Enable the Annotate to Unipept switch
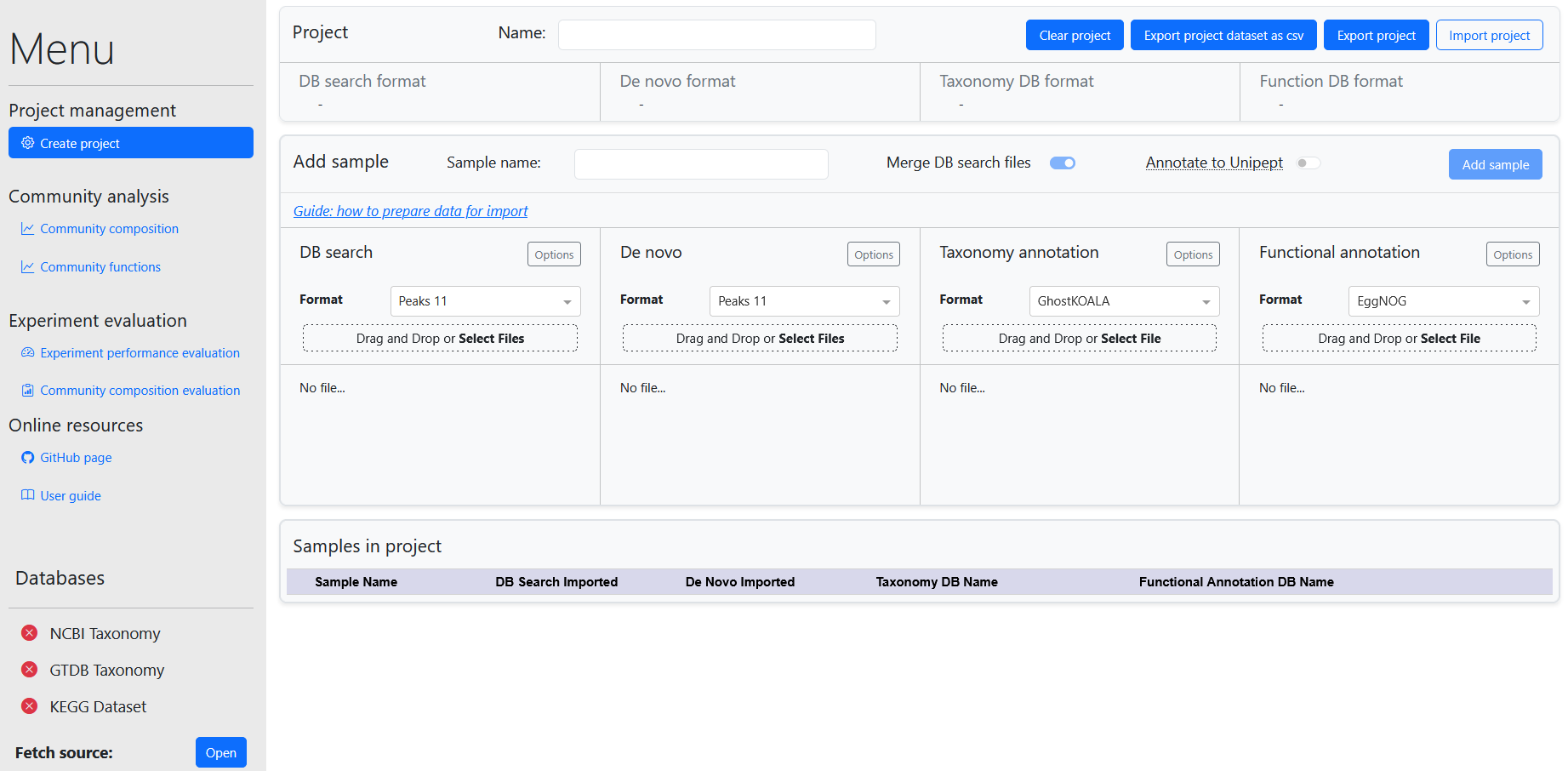1568x771 pixels. [1308, 163]
